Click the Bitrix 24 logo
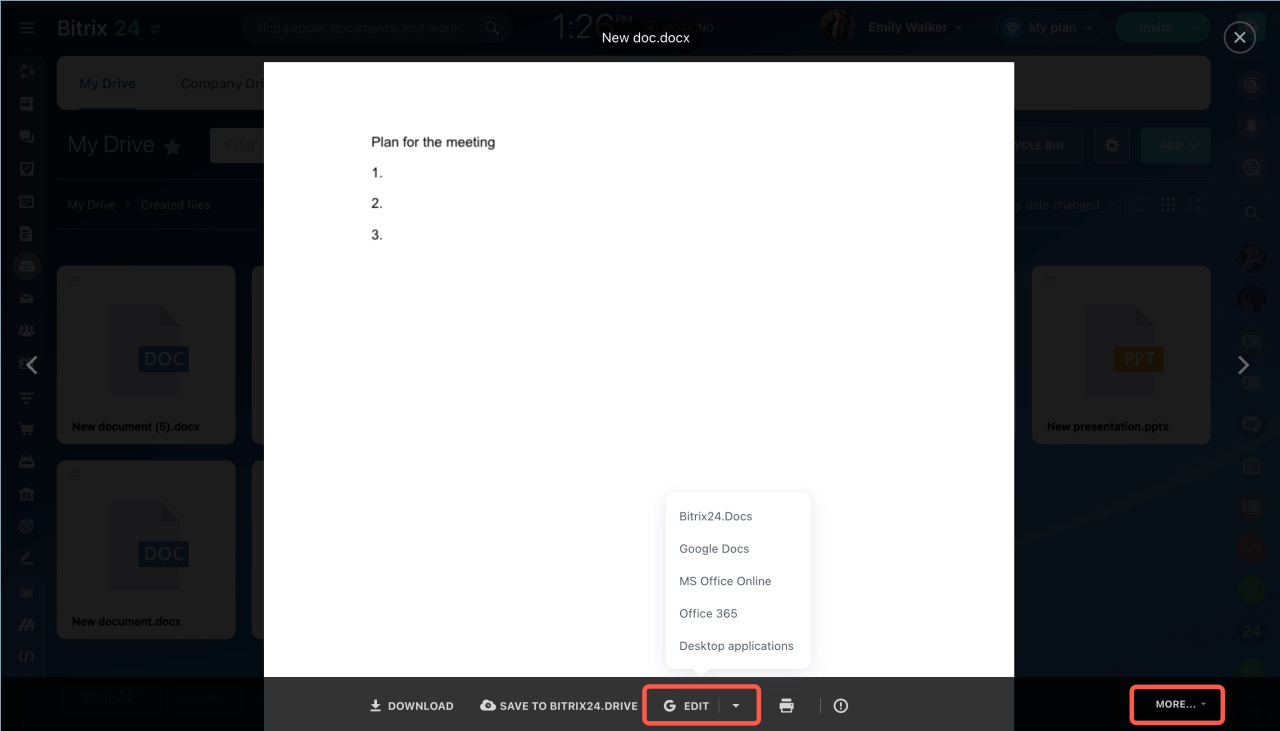Viewport: 1280px width, 731px height. pyautogui.click(x=98, y=28)
